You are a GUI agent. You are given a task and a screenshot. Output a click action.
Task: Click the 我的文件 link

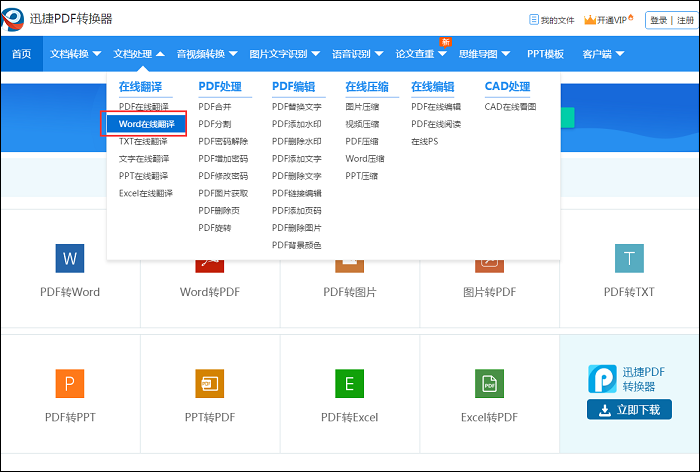557,20
